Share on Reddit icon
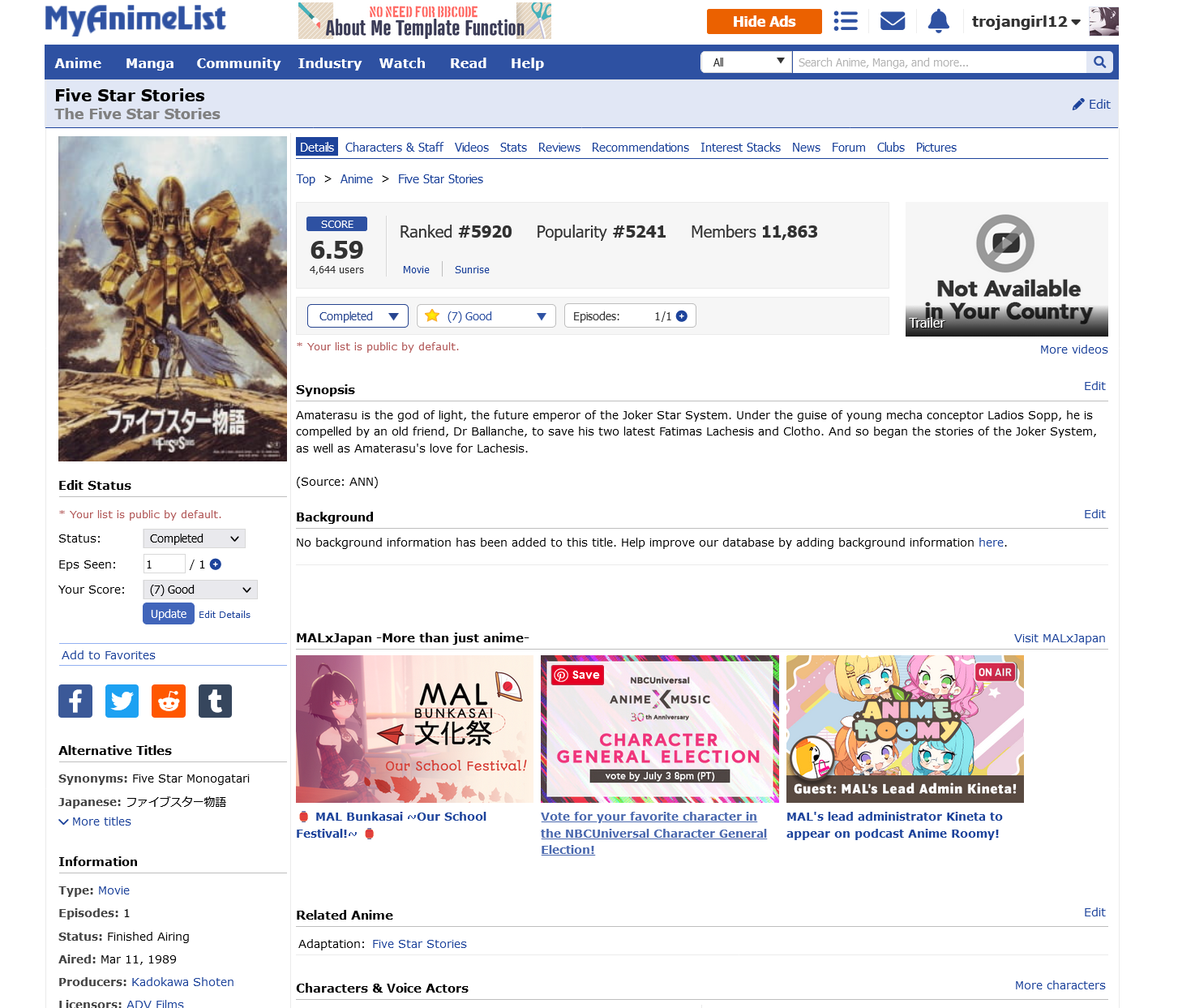The height and width of the screenshot is (1008, 1178). 169,701
